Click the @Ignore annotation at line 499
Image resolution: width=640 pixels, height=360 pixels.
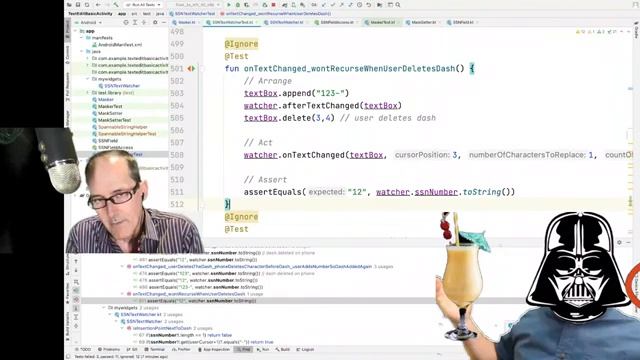pyautogui.click(x=241, y=44)
